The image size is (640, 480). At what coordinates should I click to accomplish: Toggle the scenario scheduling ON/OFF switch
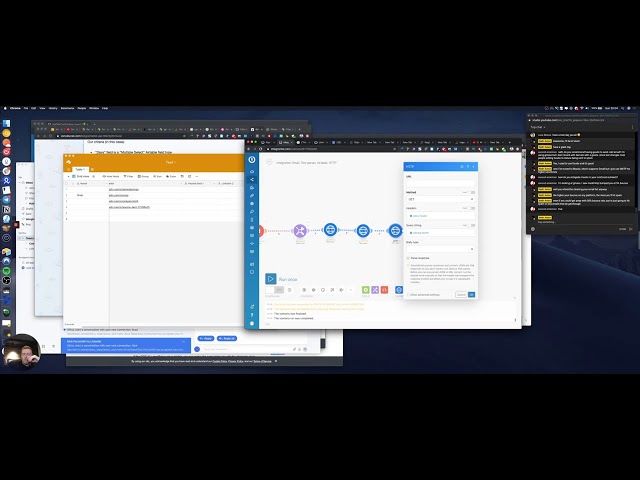point(274,290)
